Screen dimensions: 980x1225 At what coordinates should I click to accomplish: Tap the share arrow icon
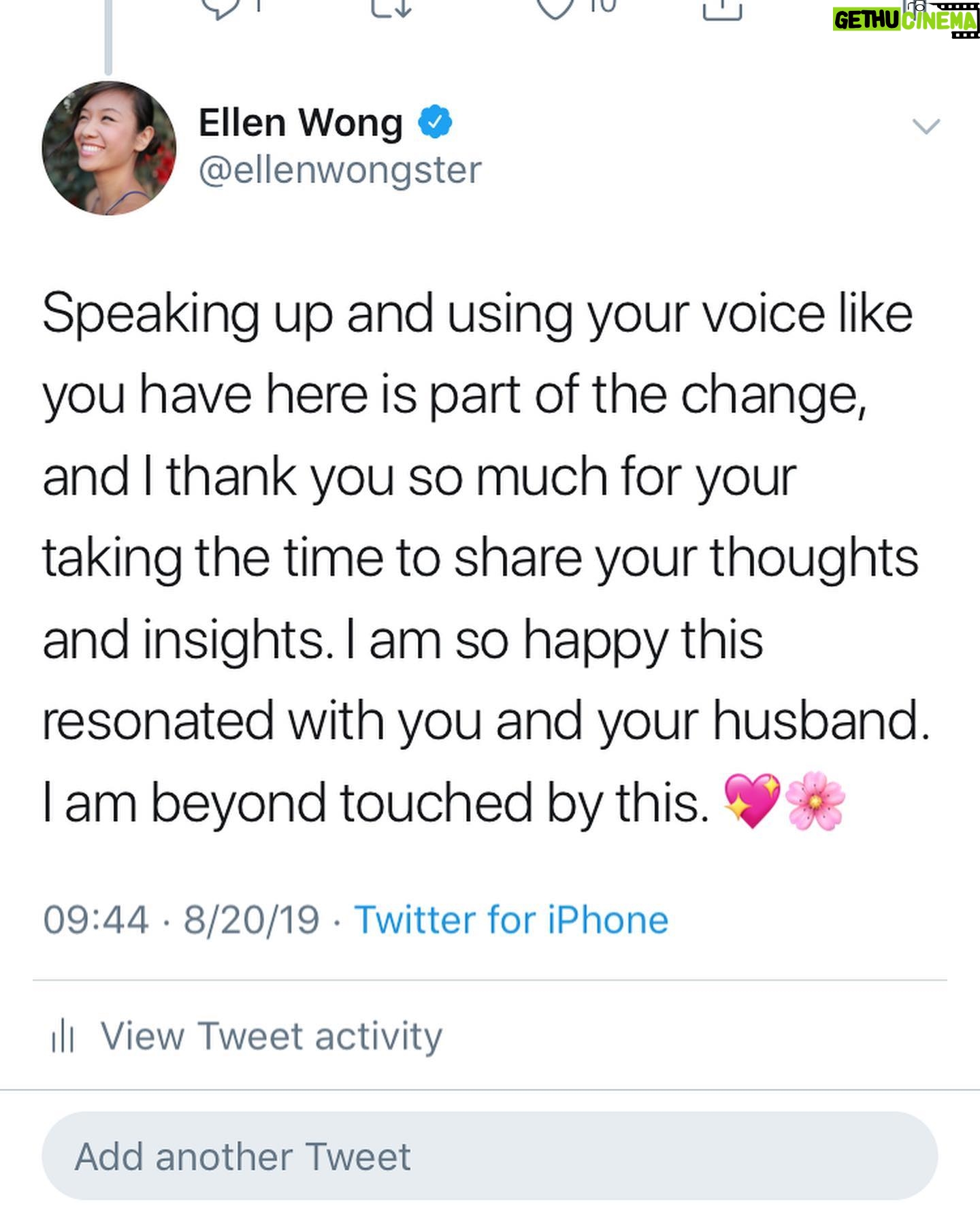tap(721, 7)
